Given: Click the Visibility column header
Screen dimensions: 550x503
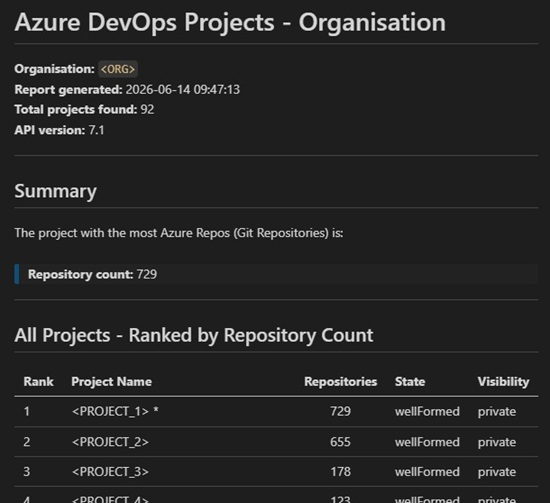Looking at the screenshot, I should click(503, 382).
